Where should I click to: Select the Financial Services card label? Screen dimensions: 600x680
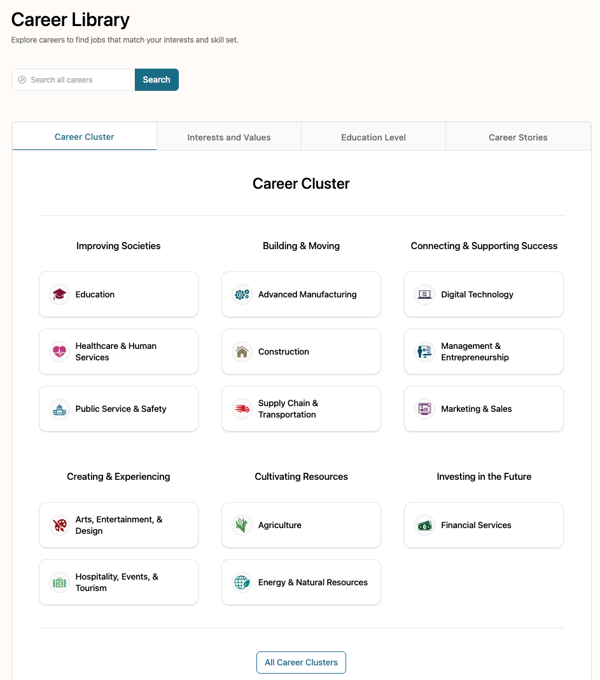pyautogui.click(x=476, y=525)
